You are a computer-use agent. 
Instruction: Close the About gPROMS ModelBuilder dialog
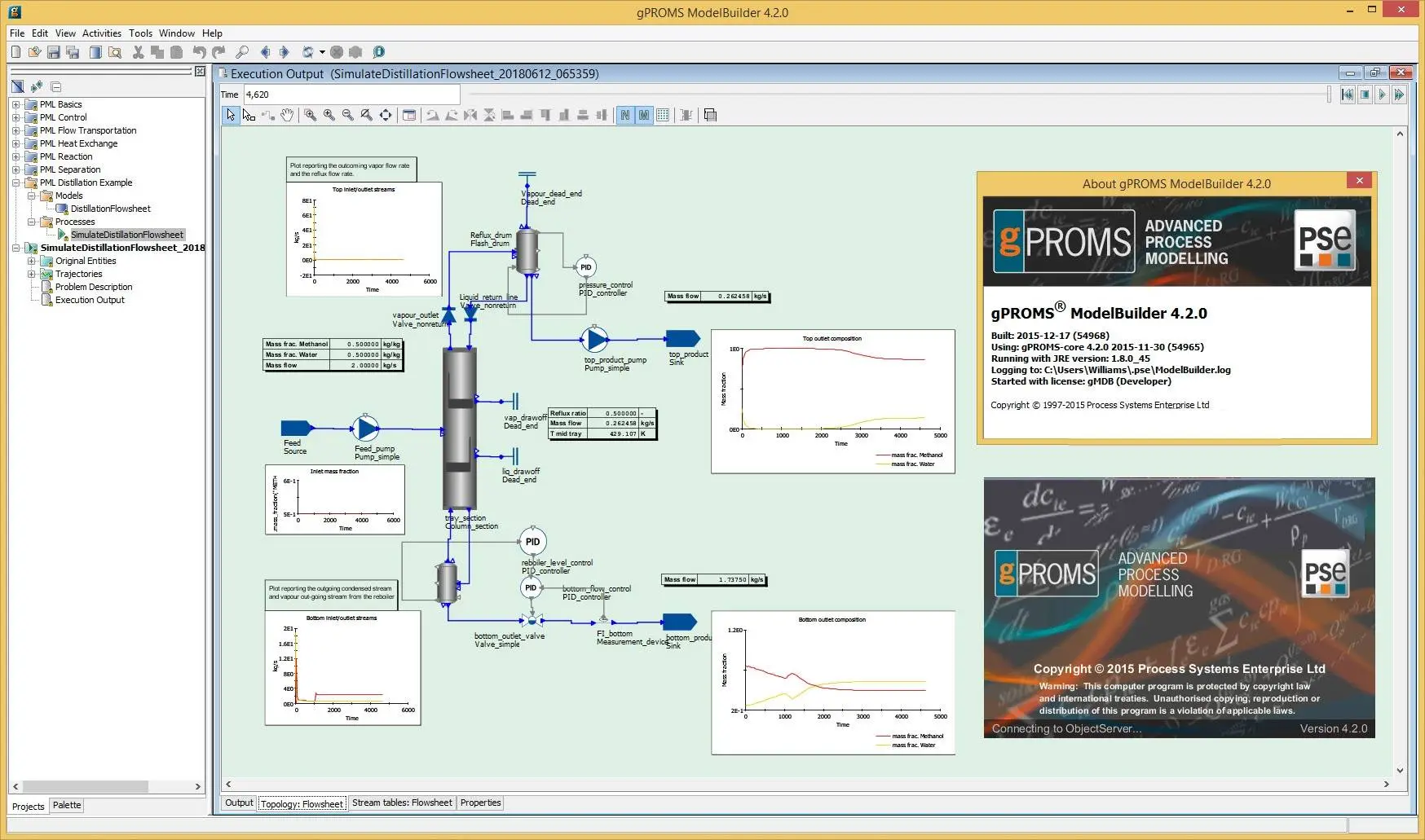(1359, 181)
